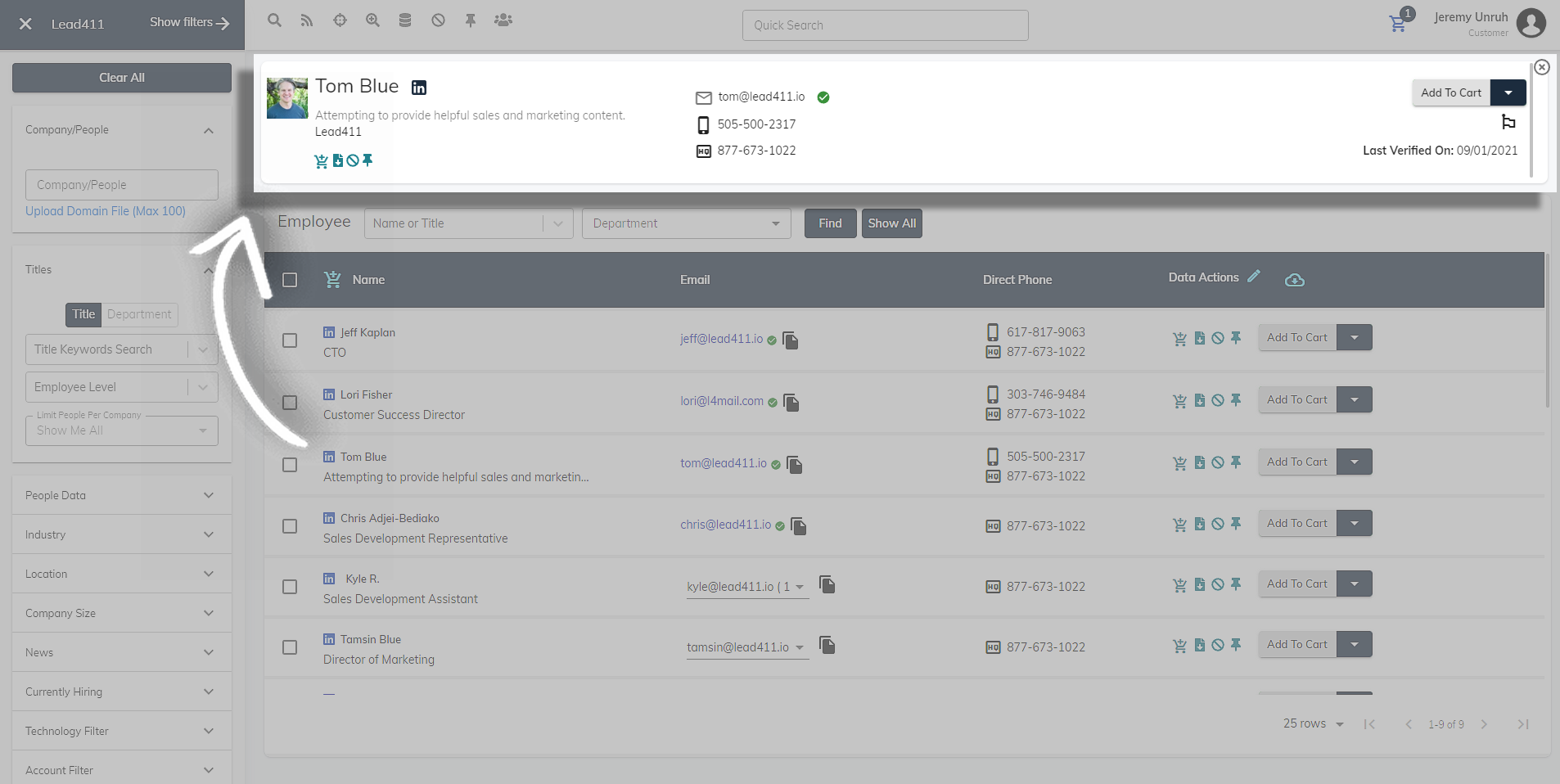Click Upload Domain File link
This screenshot has width=1560, height=784.
[x=106, y=211]
